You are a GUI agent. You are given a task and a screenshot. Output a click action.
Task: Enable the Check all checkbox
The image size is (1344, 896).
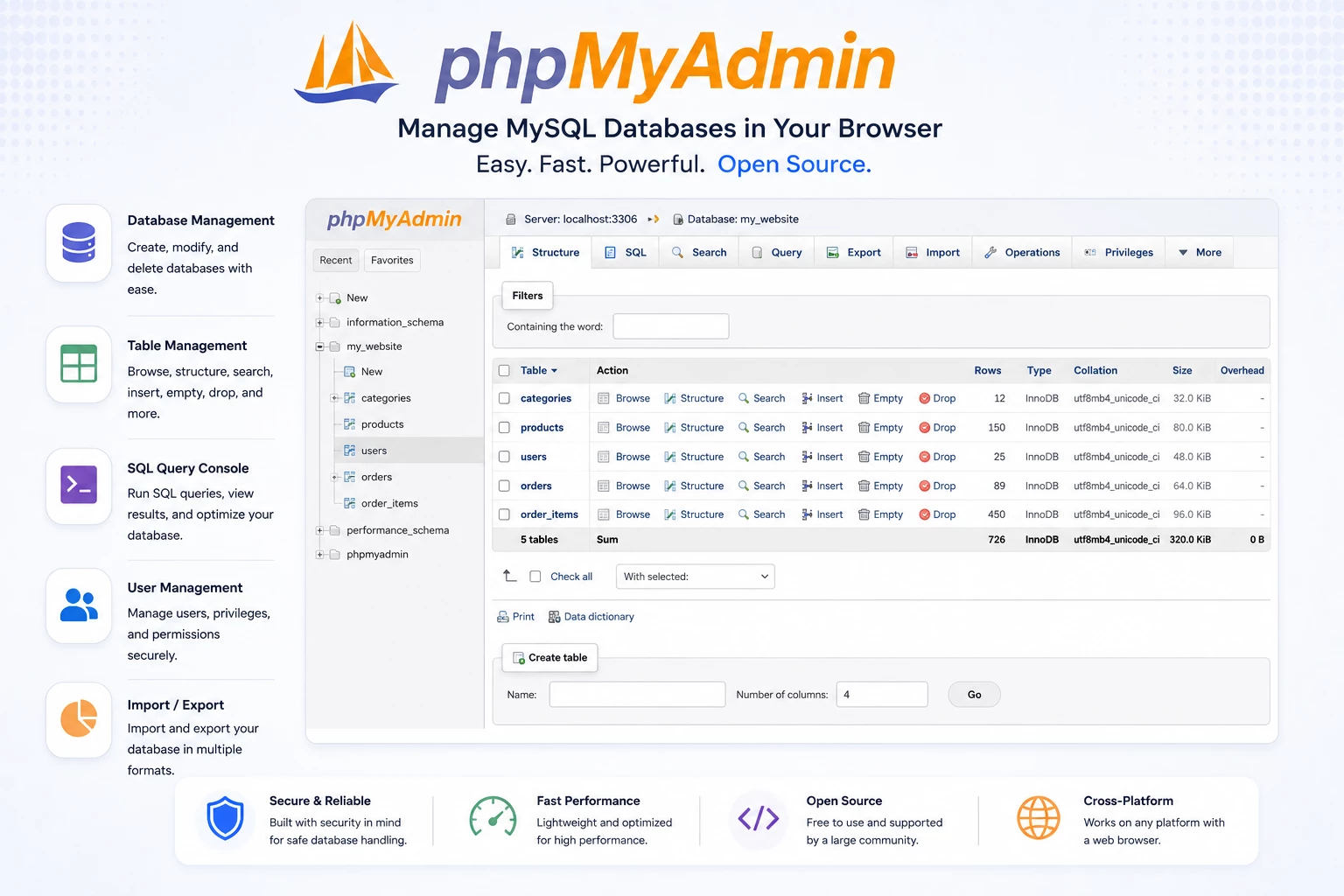point(535,577)
